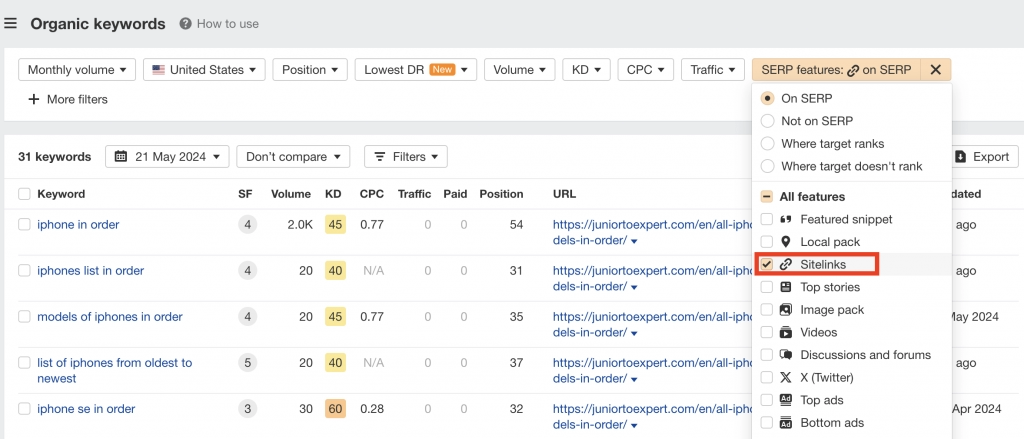Screen dimensions: 1024x439
Task: Click the Local pack pin icon
Action: coord(786,242)
